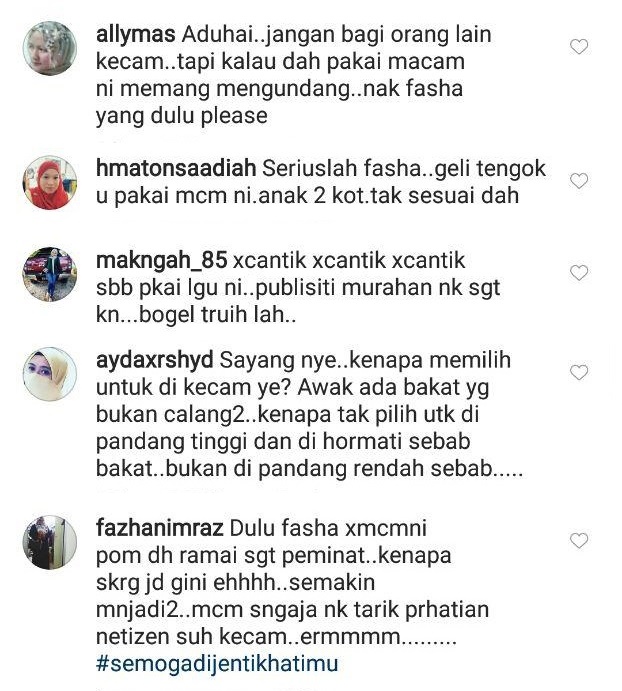Image resolution: width=622 pixels, height=691 pixels.
Task: Open the fazhanimraz username link
Action: [x=160, y=528]
